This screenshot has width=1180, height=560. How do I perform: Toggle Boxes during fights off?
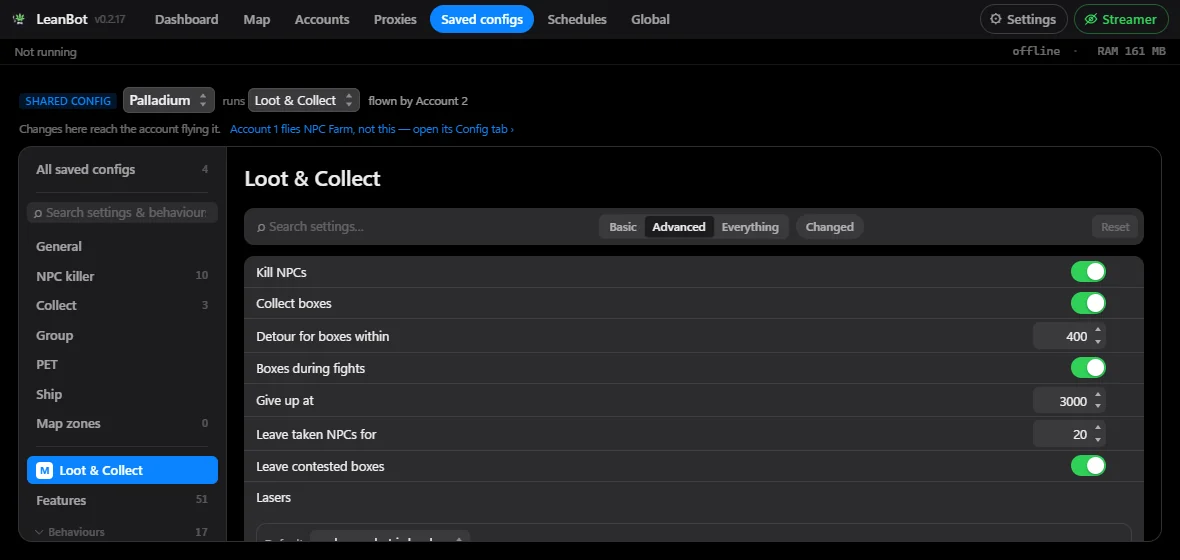pyautogui.click(x=1088, y=368)
